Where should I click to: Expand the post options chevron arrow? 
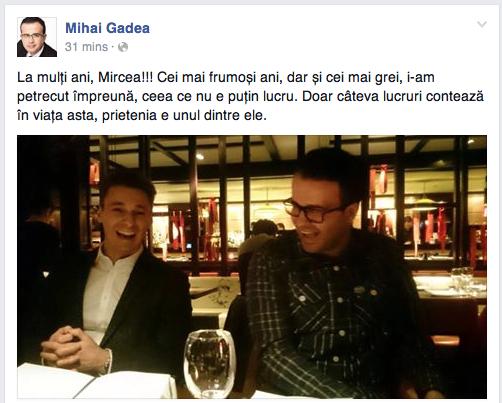coord(482,24)
